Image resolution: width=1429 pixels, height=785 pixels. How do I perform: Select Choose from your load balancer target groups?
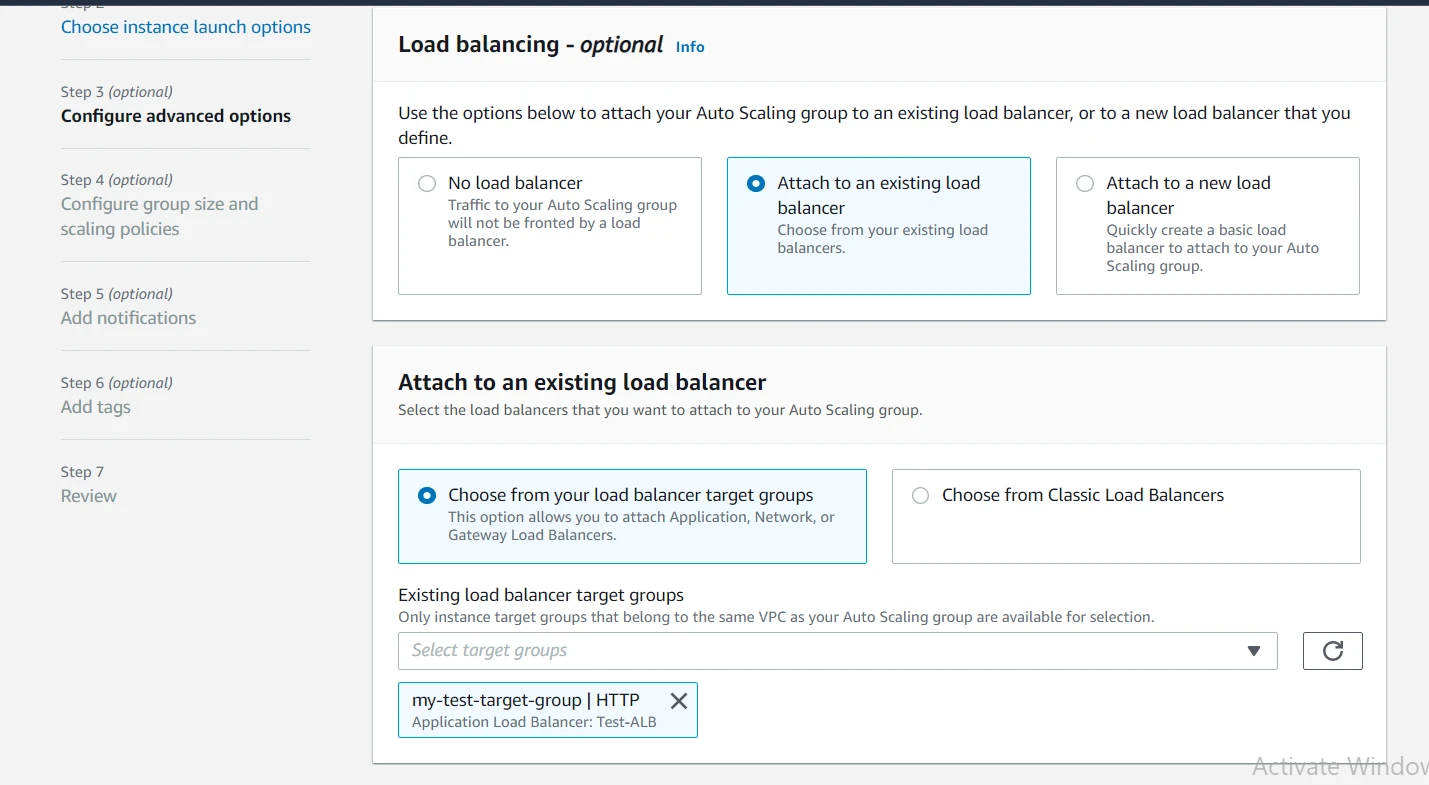427,494
